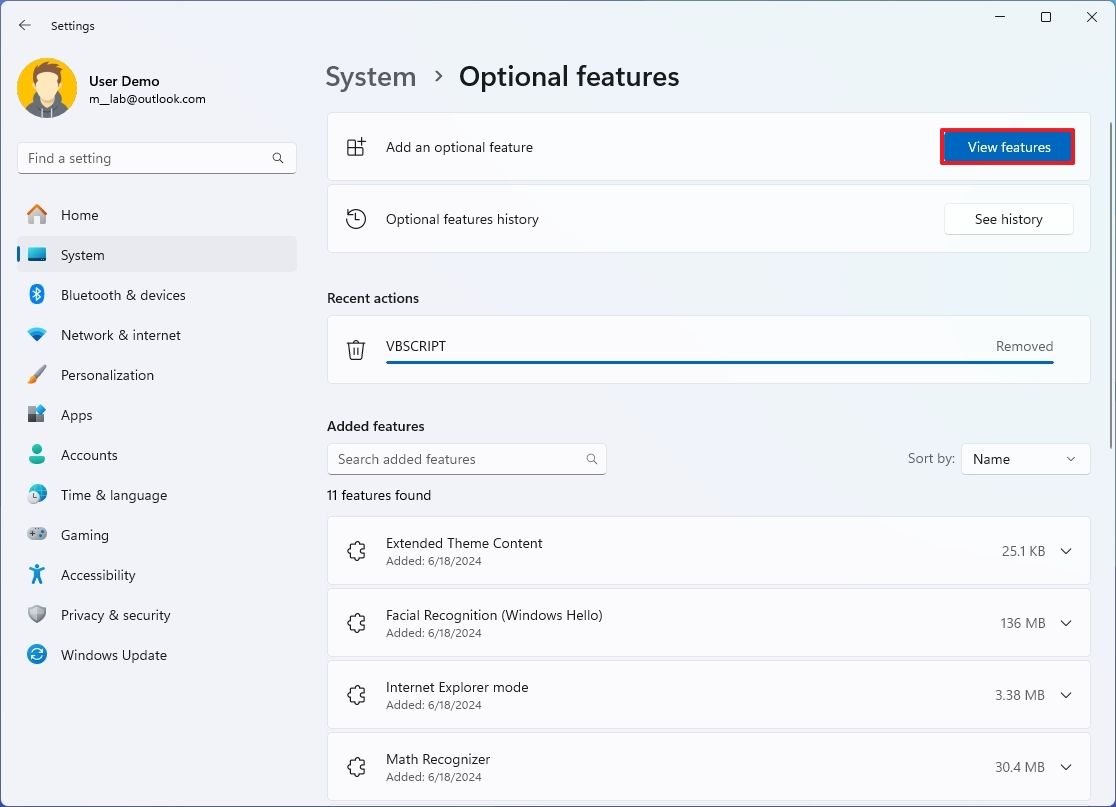This screenshot has height=807, width=1116.
Task: Open the Personalization page
Action: (x=107, y=375)
